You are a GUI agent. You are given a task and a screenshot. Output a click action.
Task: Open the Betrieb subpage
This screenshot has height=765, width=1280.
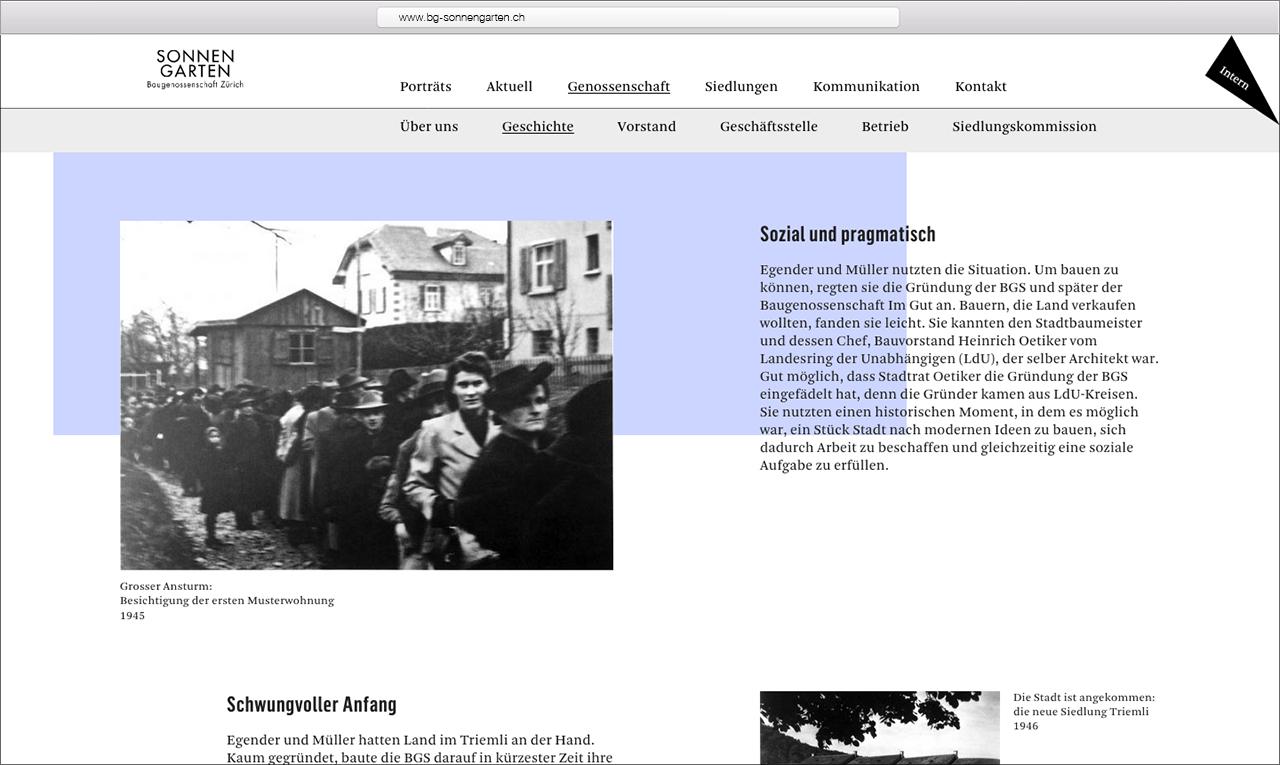pyautogui.click(x=884, y=127)
